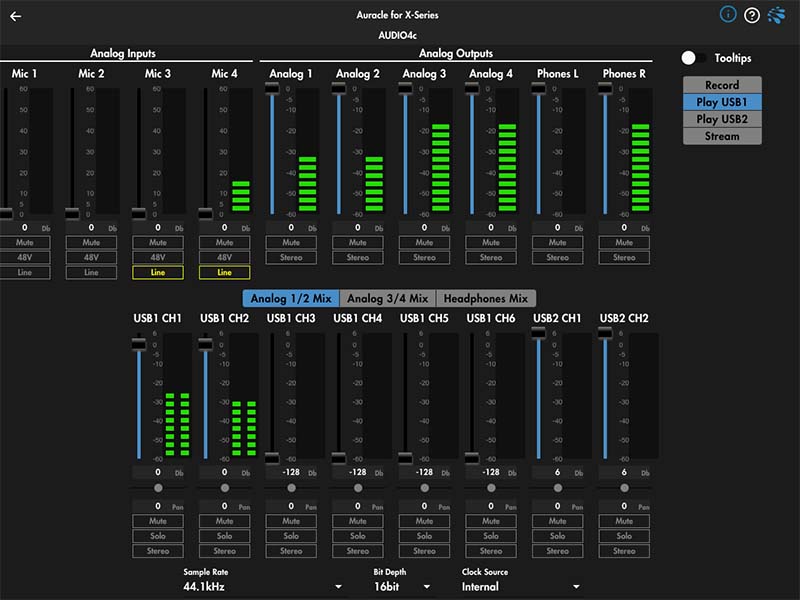Click USB2 CH2 pan knob

click(x=624, y=488)
